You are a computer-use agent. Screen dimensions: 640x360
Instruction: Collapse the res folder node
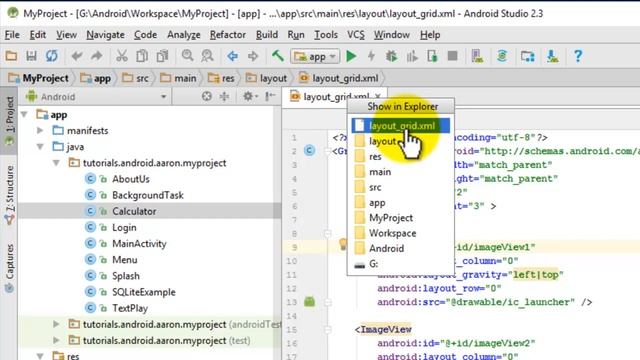pos(40,356)
